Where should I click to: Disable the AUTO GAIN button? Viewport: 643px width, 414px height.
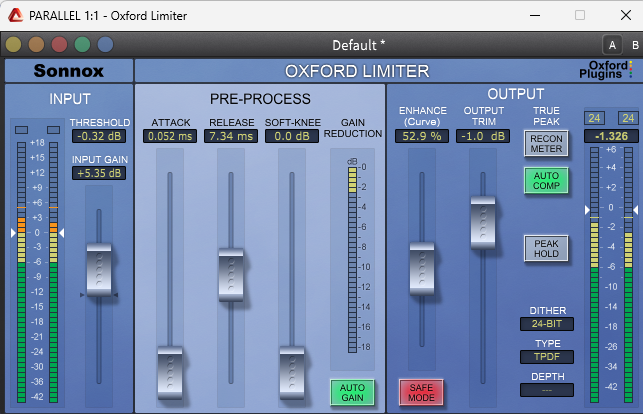point(352,393)
